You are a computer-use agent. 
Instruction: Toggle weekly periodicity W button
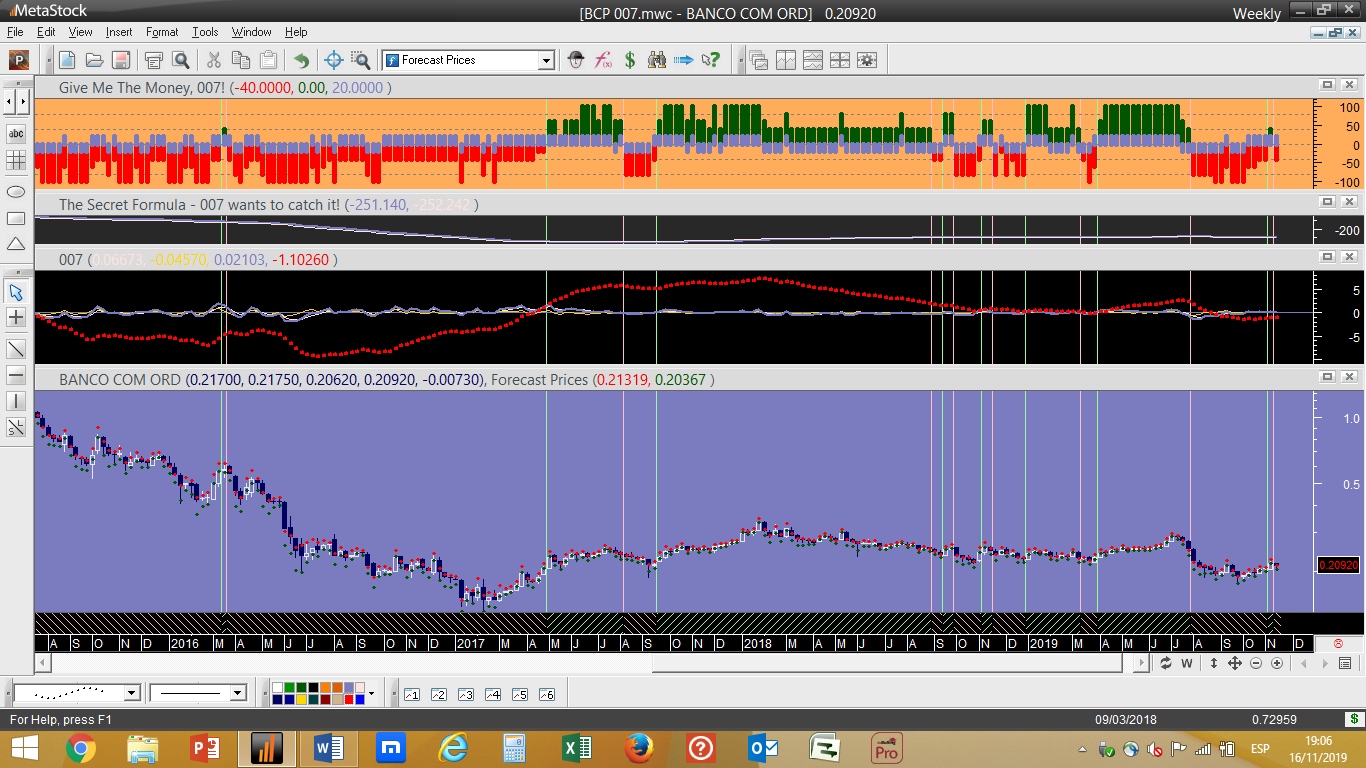(1187, 663)
